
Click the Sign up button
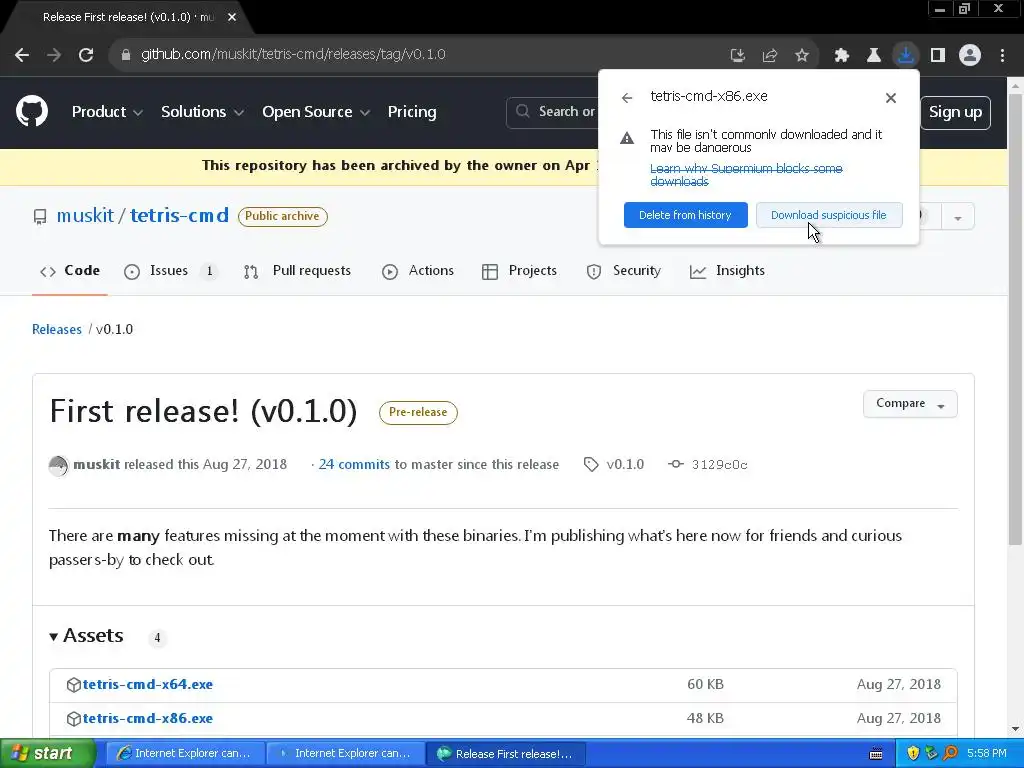click(x=955, y=112)
